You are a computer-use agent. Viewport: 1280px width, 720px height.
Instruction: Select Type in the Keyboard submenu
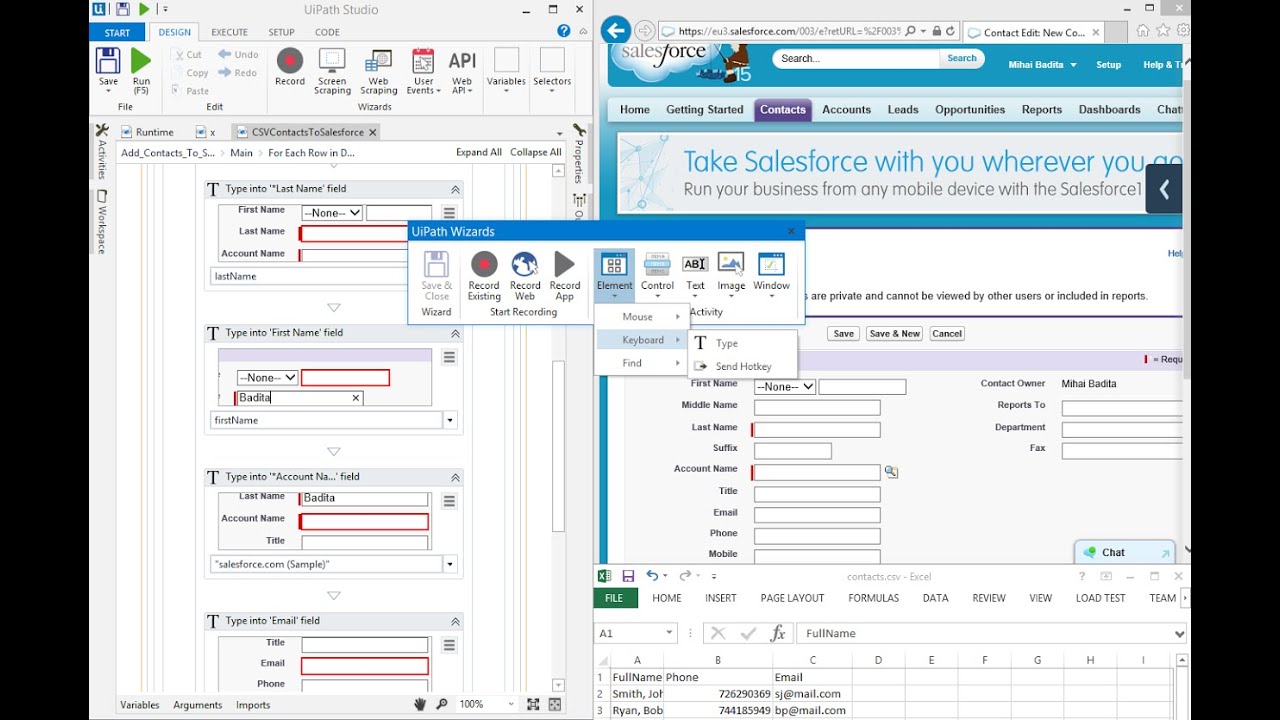click(743, 343)
